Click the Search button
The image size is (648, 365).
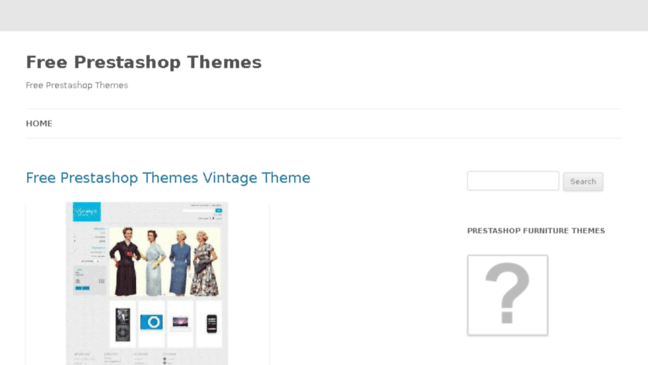coord(583,181)
